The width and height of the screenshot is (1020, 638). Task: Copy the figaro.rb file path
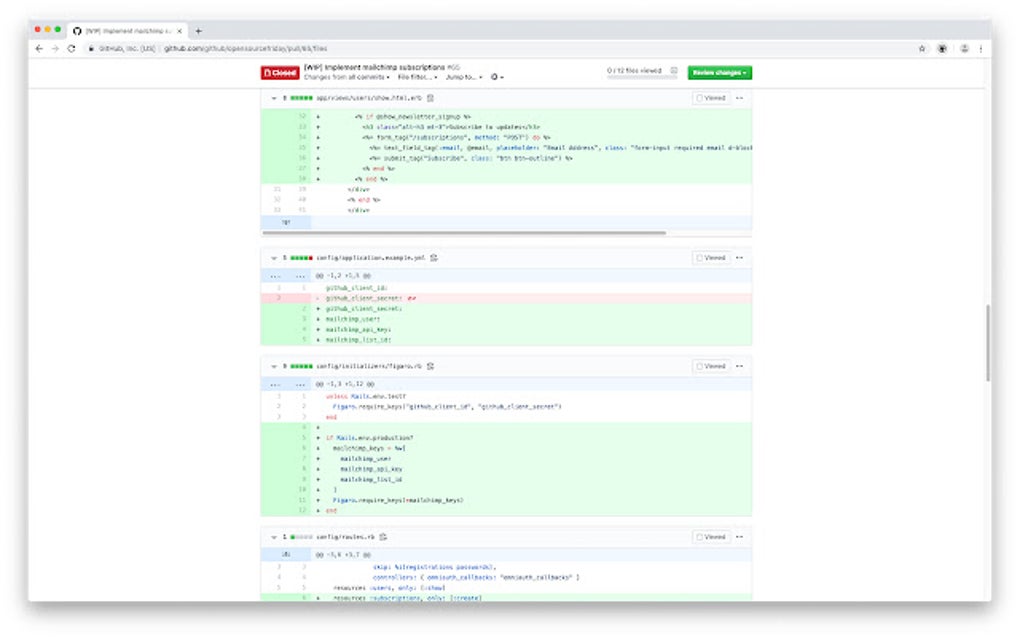429,366
